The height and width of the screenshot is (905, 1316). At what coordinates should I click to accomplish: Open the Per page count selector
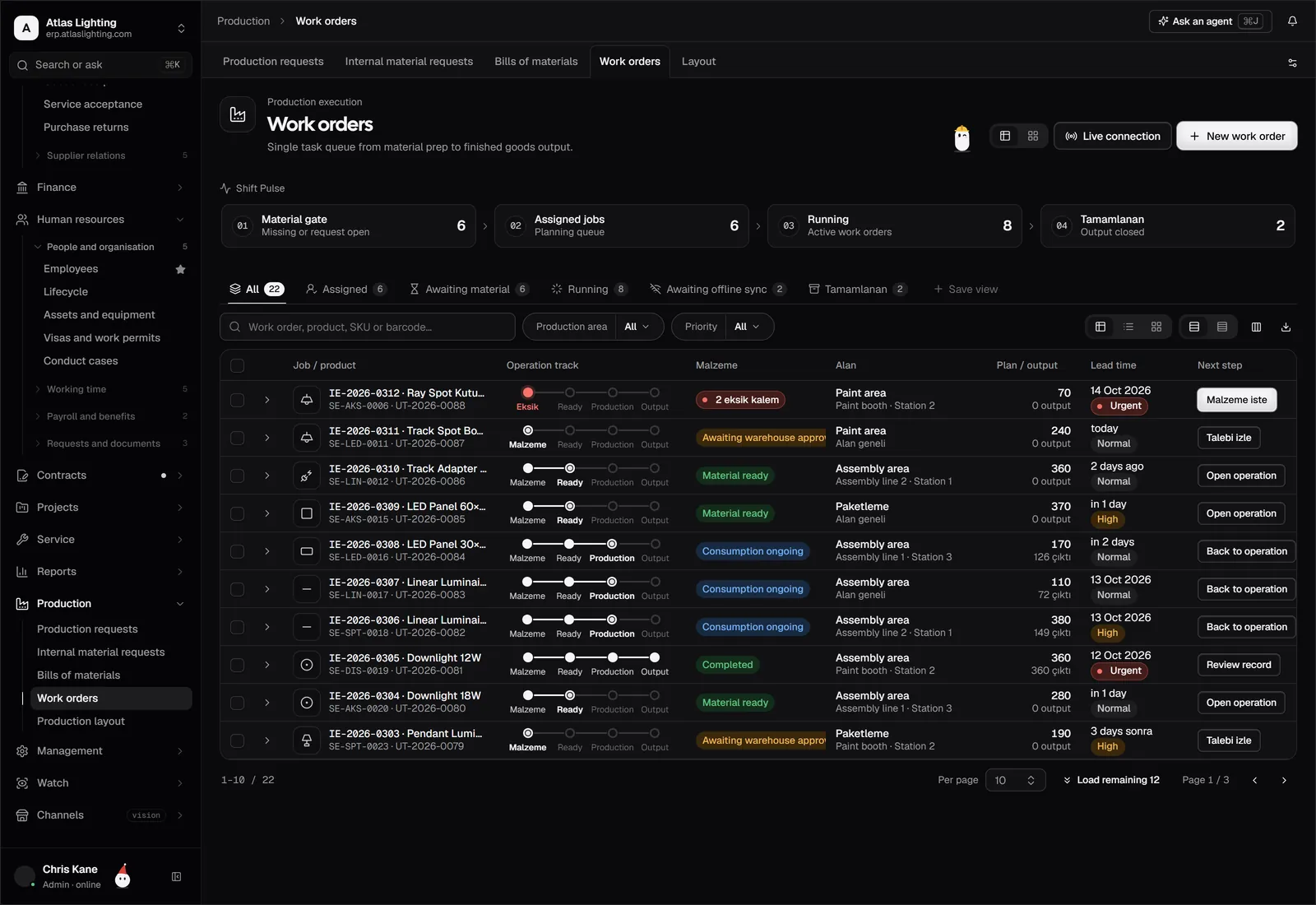[x=1015, y=780]
